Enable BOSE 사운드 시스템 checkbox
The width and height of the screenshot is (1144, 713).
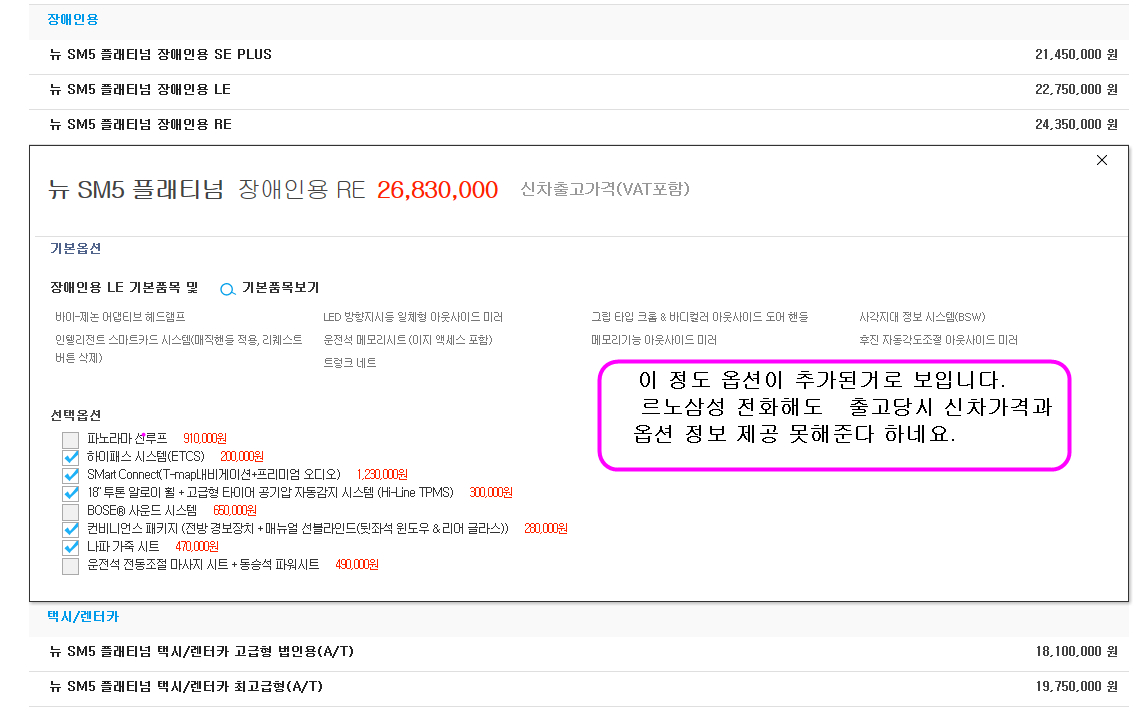tap(70, 511)
